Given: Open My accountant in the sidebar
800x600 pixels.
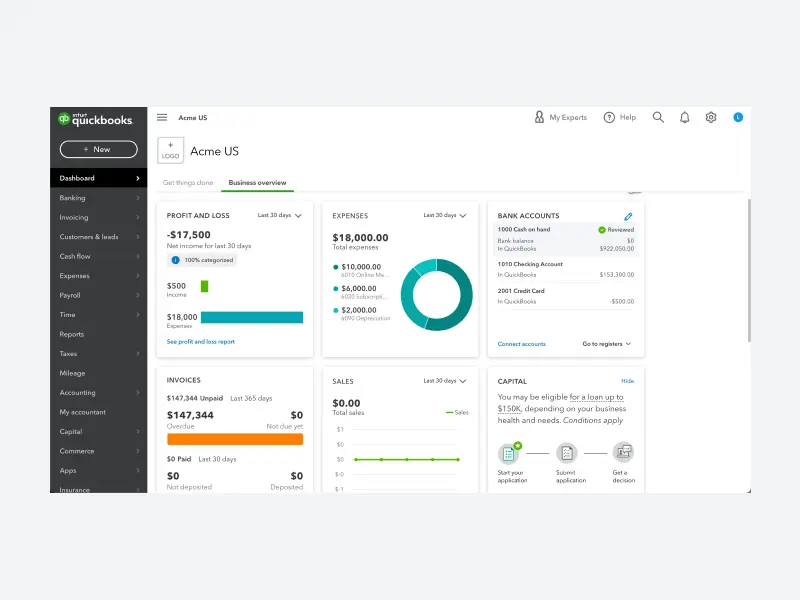Looking at the screenshot, I should (x=98, y=412).
